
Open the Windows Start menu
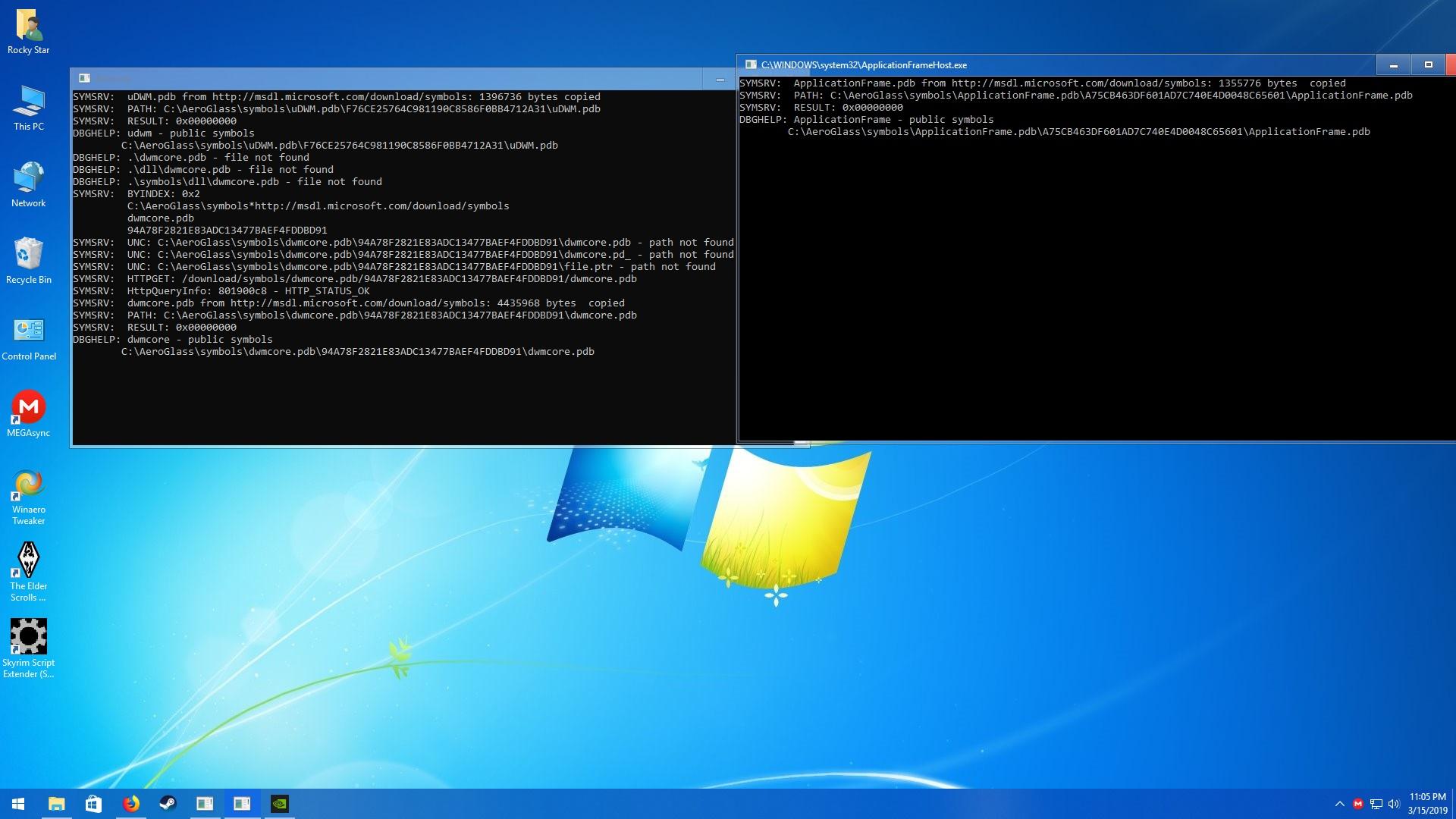tap(18, 804)
